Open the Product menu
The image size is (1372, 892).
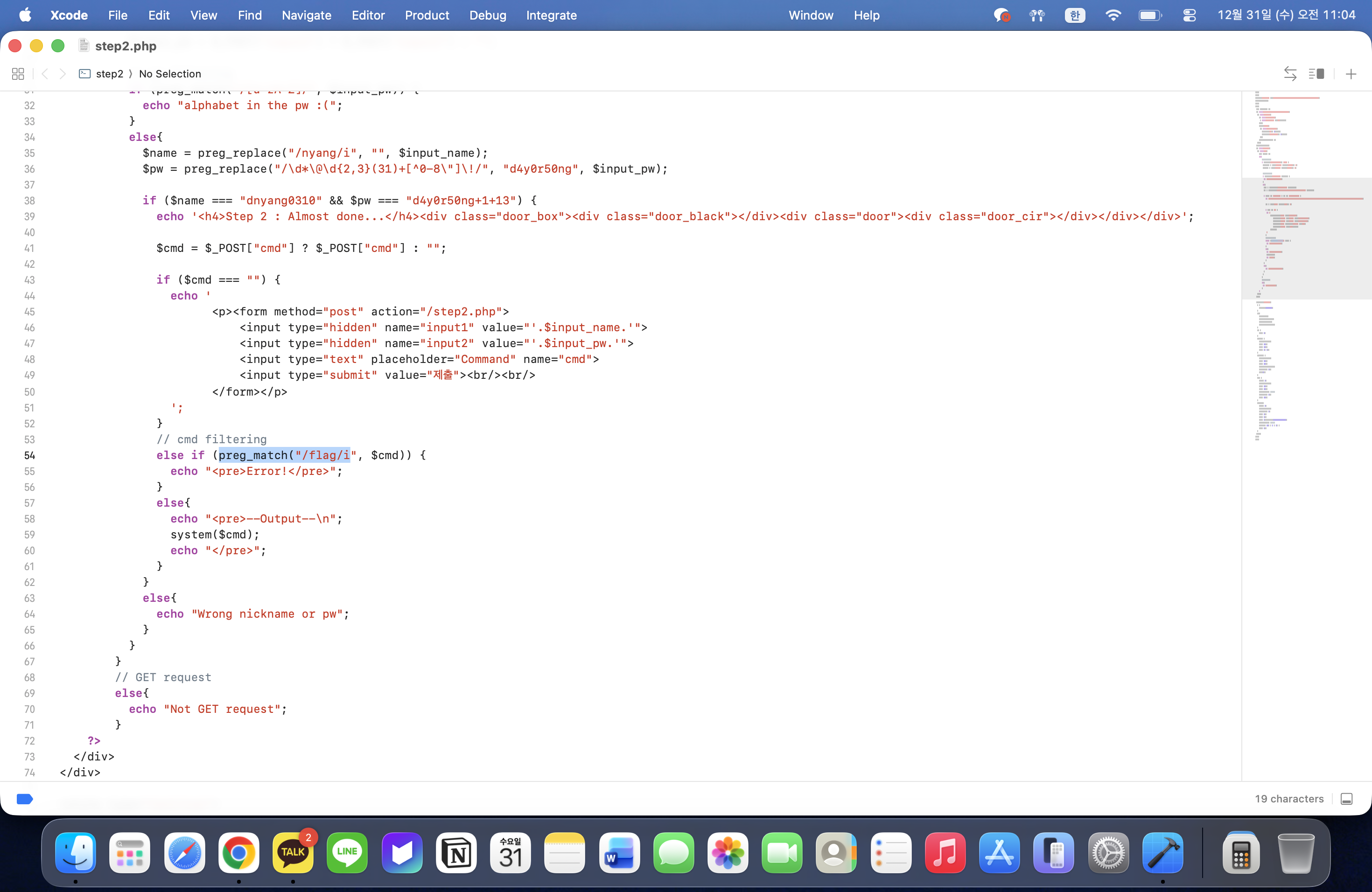coord(427,15)
